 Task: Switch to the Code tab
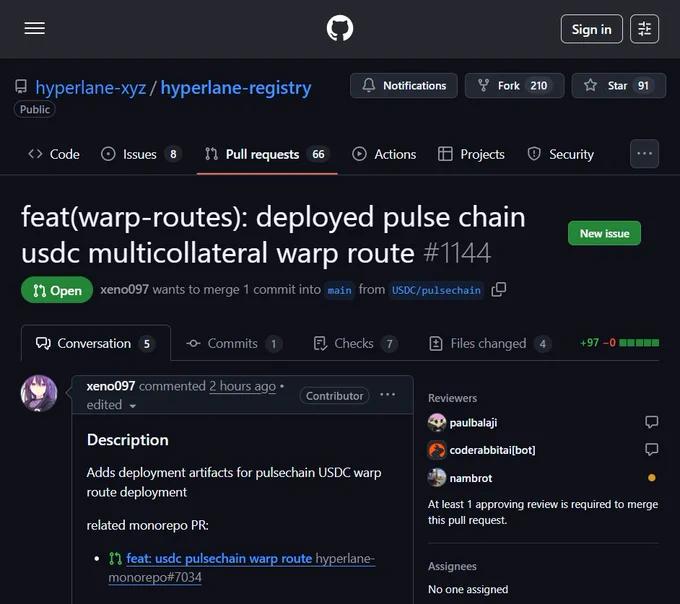pyautogui.click(x=54, y=154)
